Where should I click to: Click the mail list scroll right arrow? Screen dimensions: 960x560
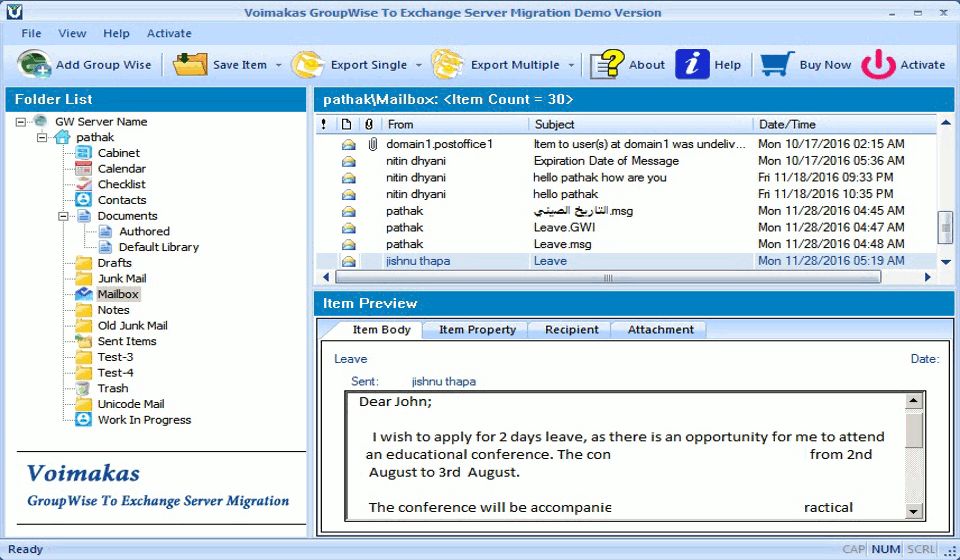coord(928,278)
